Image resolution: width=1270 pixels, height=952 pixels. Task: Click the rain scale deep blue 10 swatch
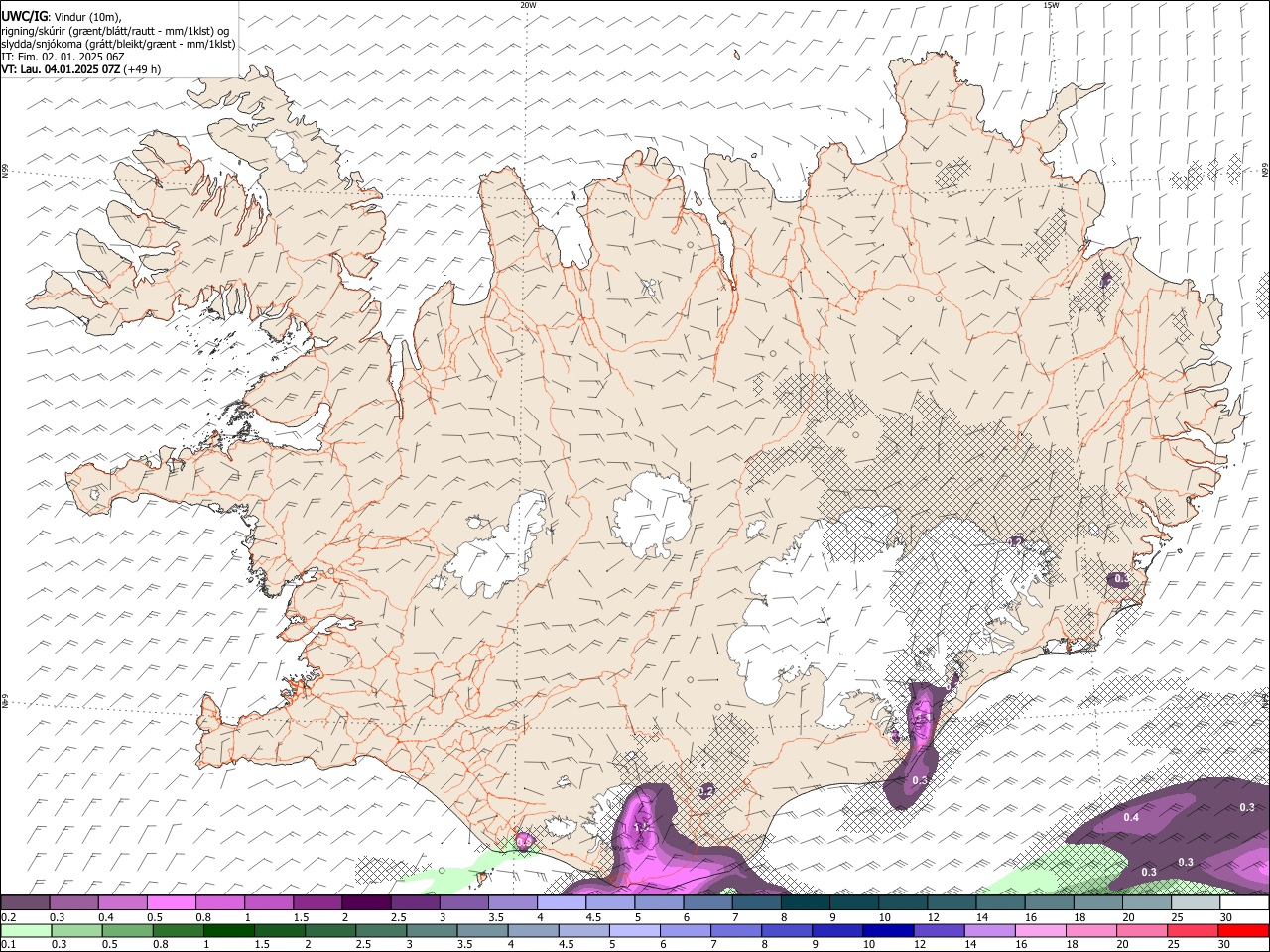coord(889,930)
